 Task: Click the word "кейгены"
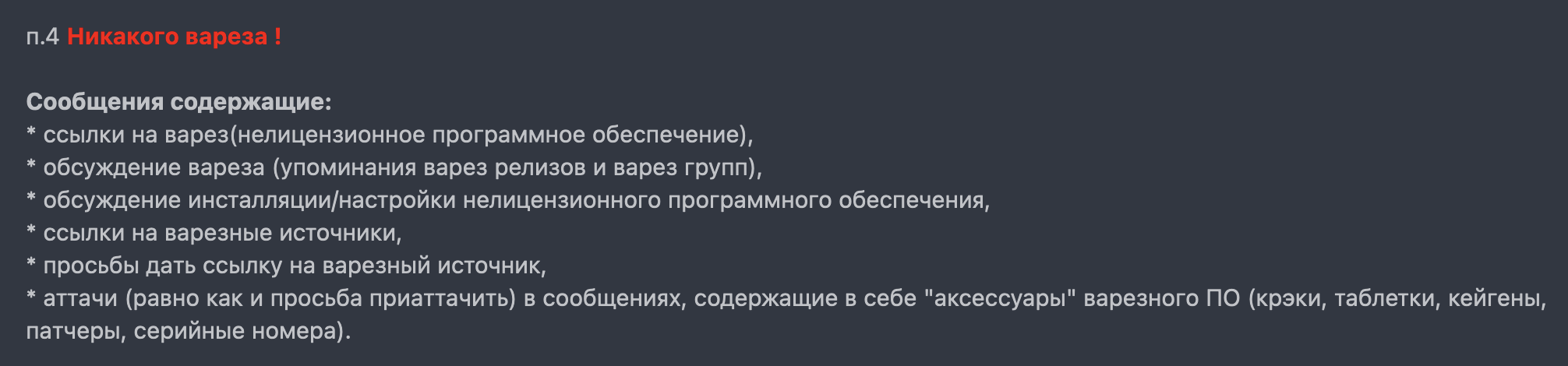click(1495, 298)
